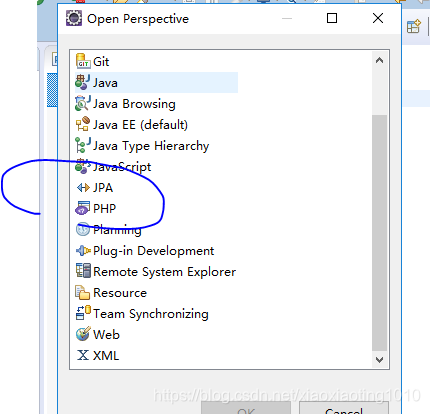Close the Open Perspective dialog
The width and height of the screenshot is (430, 414).
[378, 18]
